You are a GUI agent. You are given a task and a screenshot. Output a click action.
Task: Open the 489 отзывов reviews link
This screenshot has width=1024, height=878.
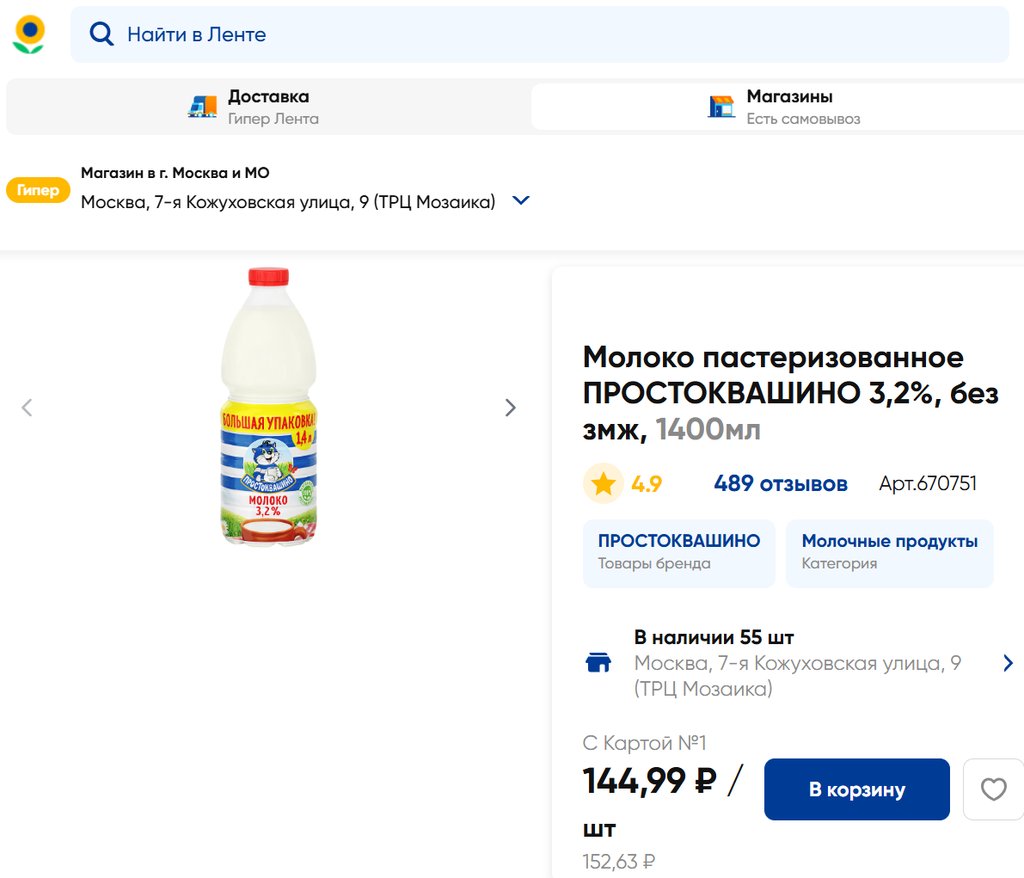click(780, 484)
